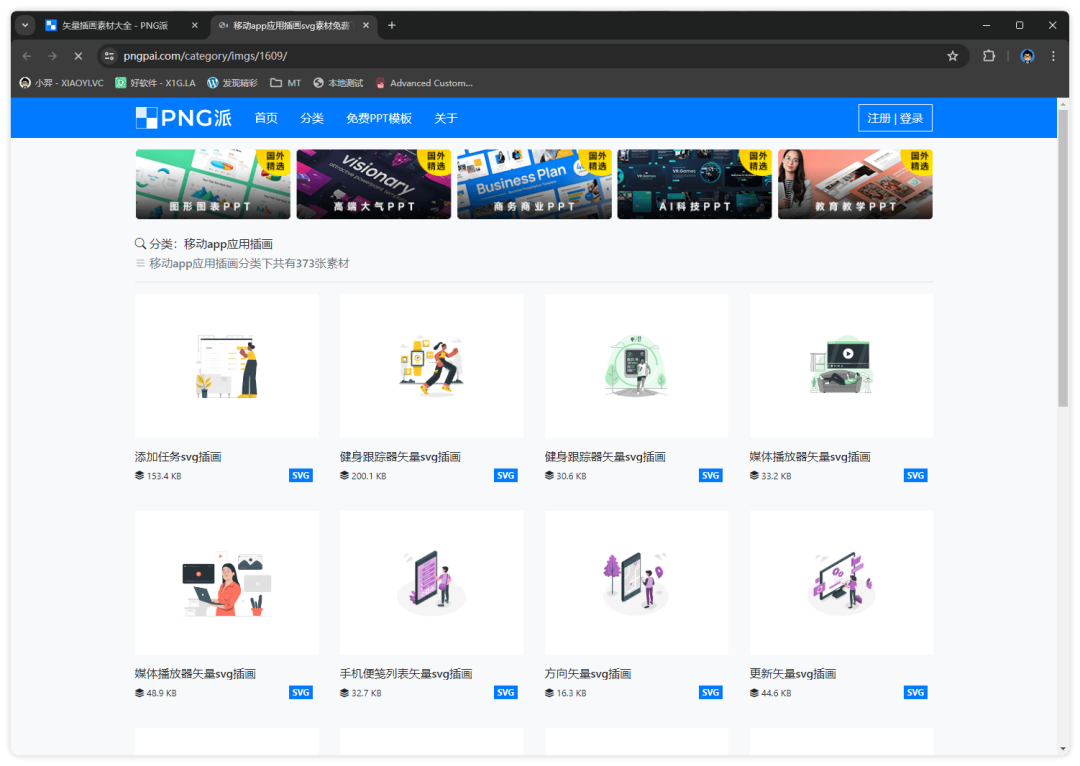The height and width of the screenshot is (766, 1080).
Task: Open the 分类 navigation menu item
Action: (x=312, y=118)
